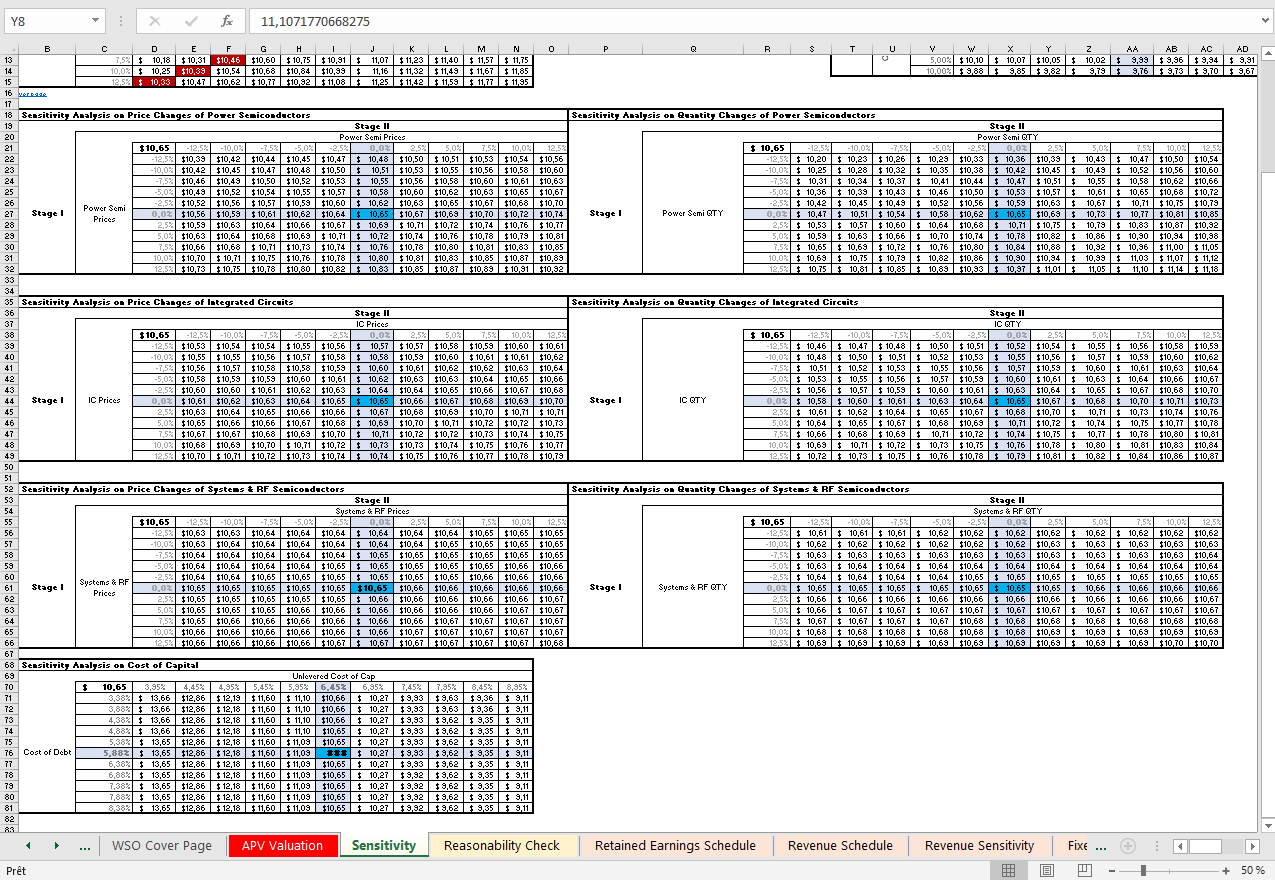Click title 'Sensitivity Analysis on Cost of Capital'
Image resolution: width=1275 pixels, height=880 pixels.
coord(110,665)
